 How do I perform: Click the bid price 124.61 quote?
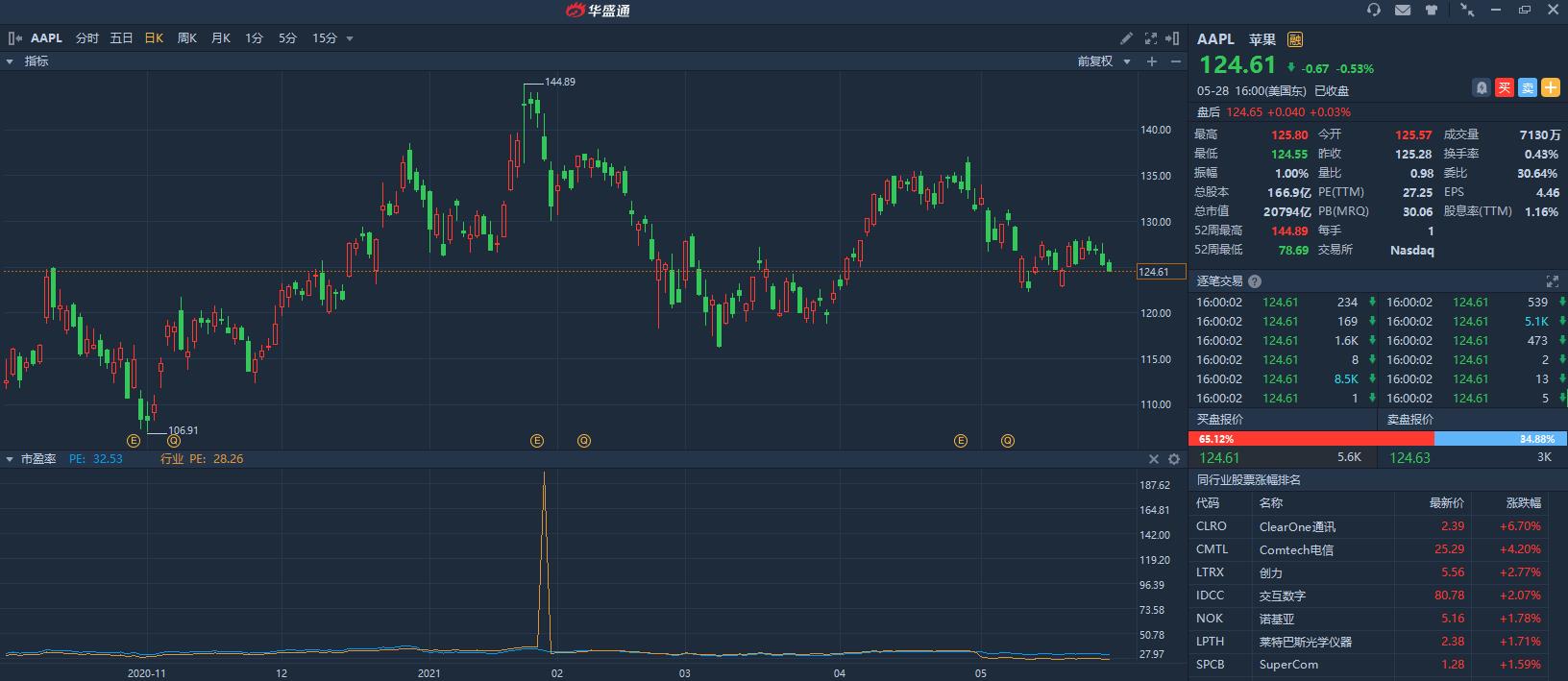click(1219, 458)
